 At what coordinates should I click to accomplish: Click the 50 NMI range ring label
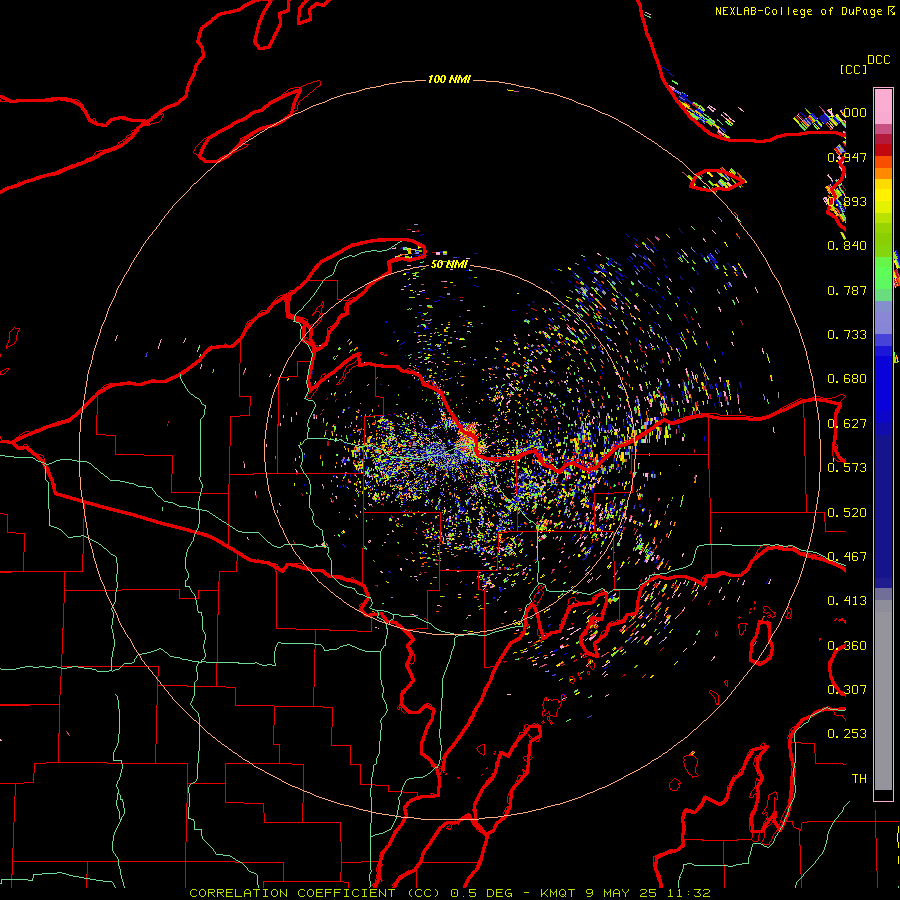point(449,264)
